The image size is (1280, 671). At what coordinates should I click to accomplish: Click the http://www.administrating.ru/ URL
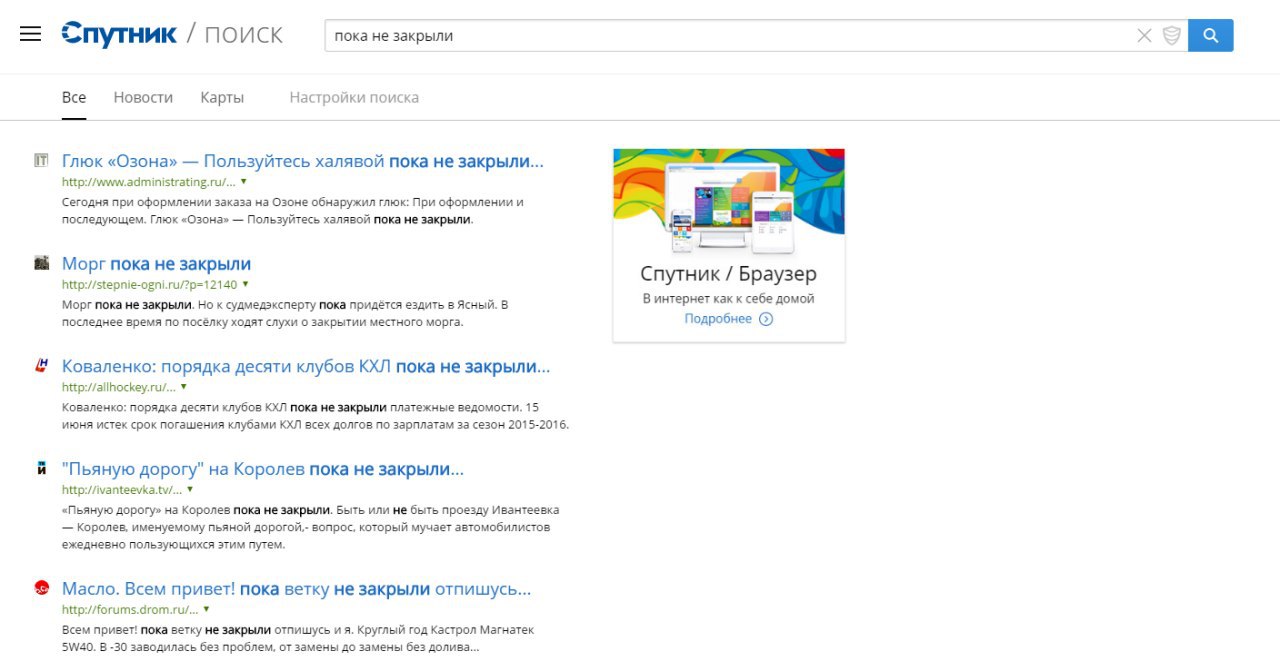pyautogui.click(x=148, y=182)
